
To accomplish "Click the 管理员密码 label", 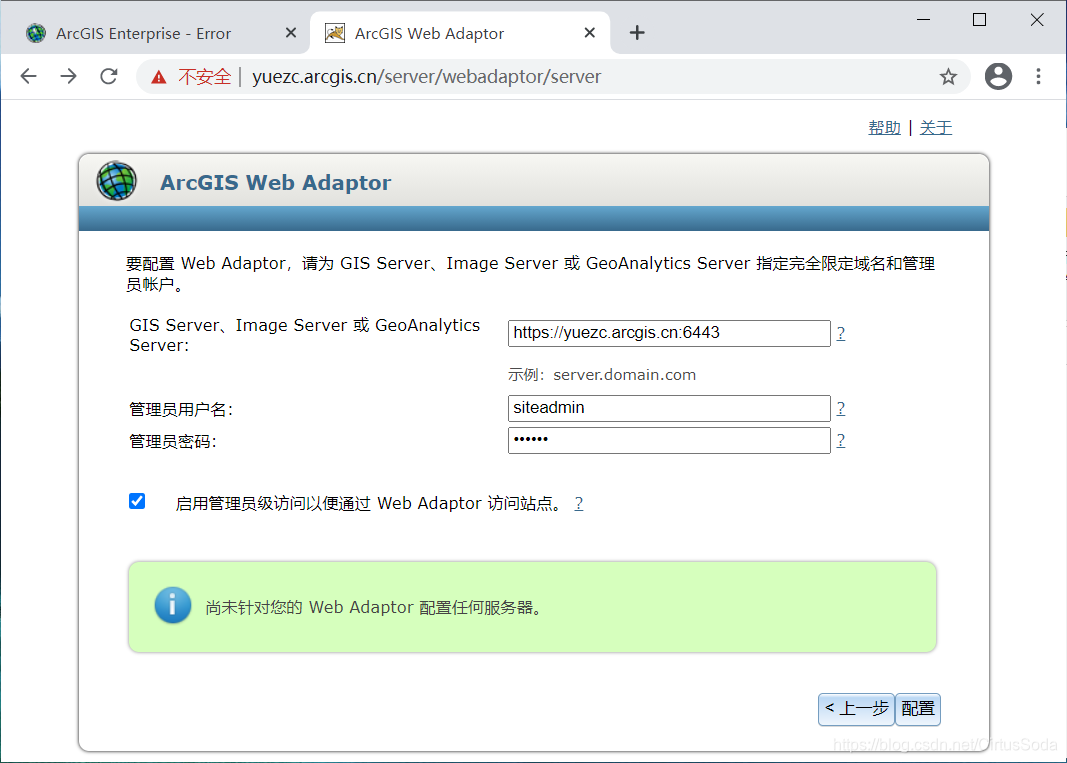I will tap(173, 441).
